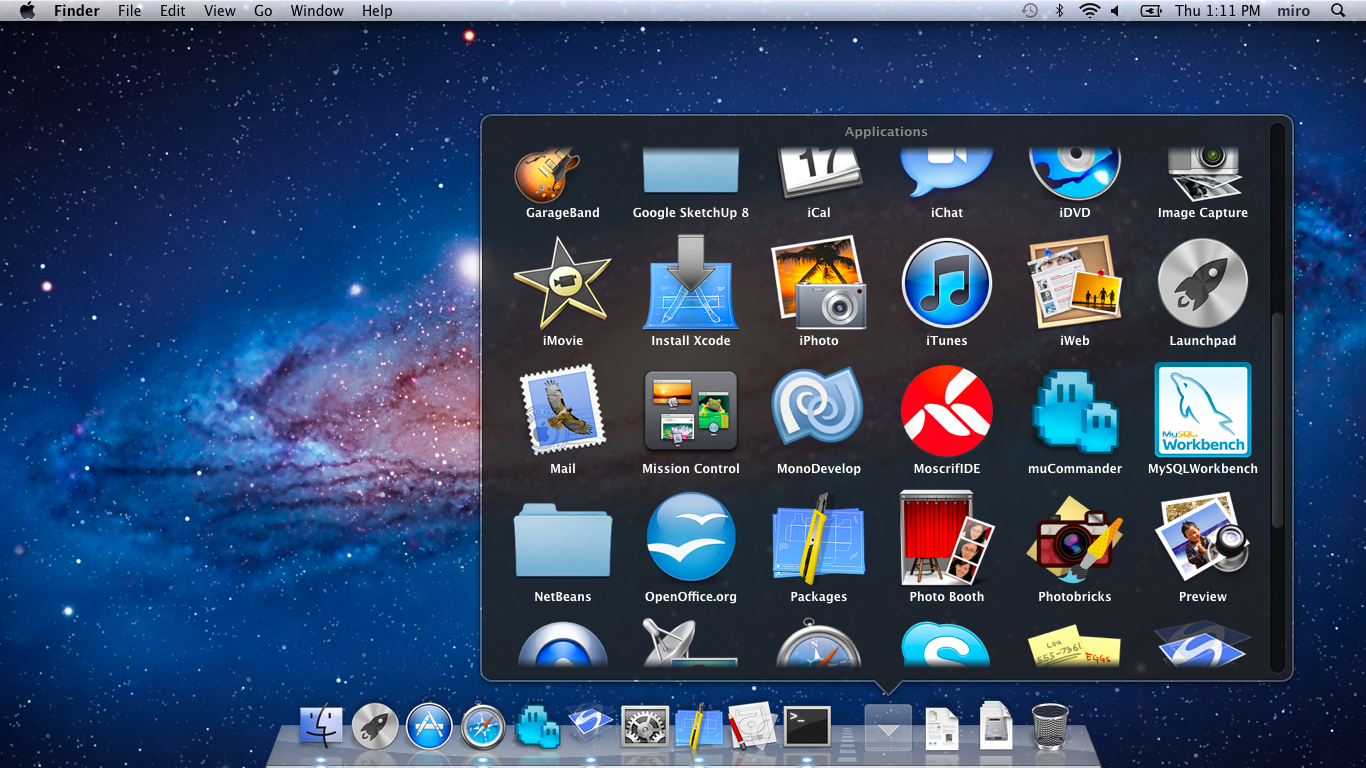Open iPhoto from the Applications grid
The width and height of the screenshot is (1366, 768).
819,282
